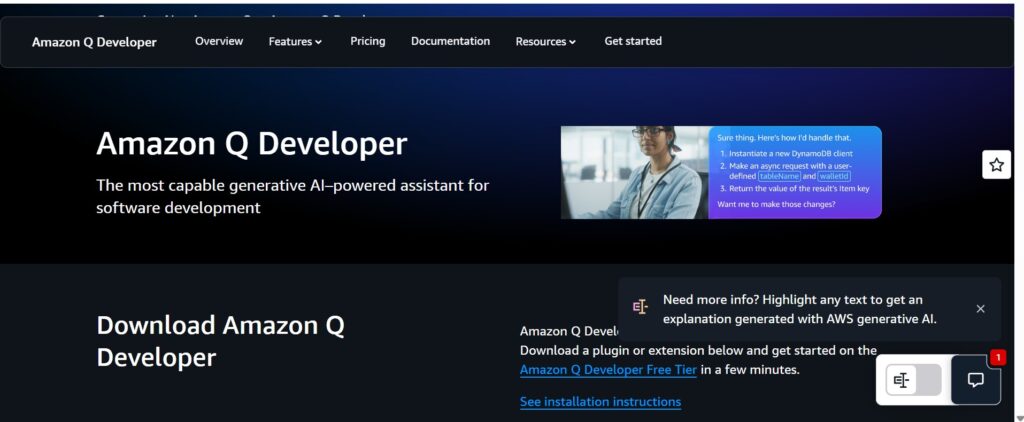Image resolution: width=1024 pixels, height=422 pixels.
Task: Click the chevron next to Features
Action: click(x=318, y=43)
